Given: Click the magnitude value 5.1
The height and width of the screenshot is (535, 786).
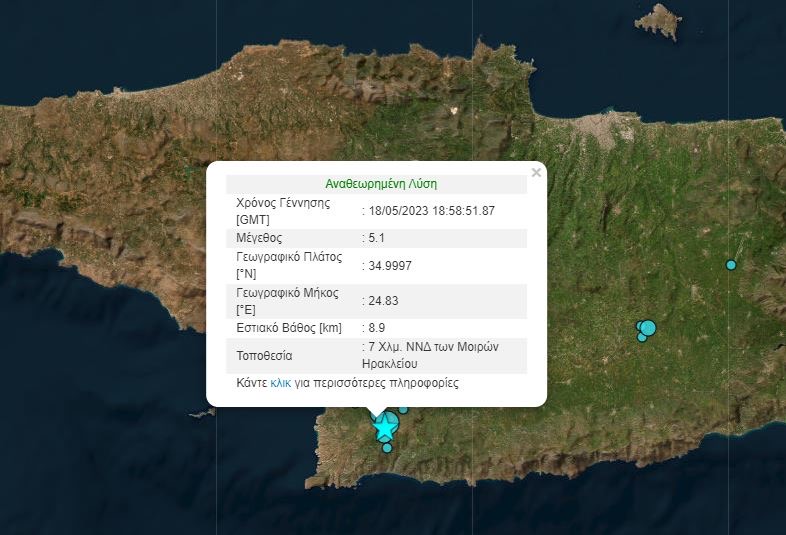Looking at the screenshot, I should coord(377,238).
